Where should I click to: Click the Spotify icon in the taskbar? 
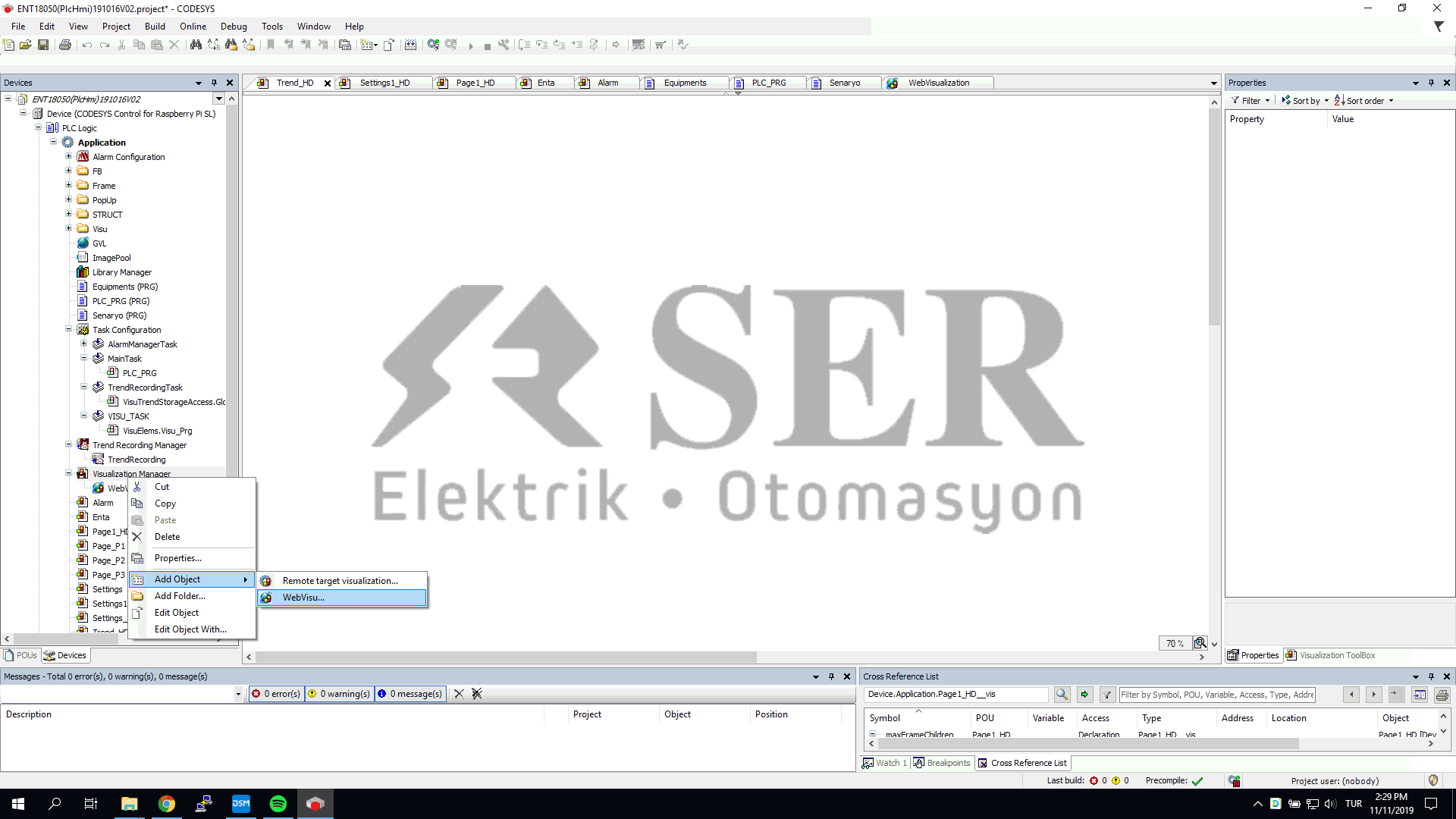[x=278, y=803]
